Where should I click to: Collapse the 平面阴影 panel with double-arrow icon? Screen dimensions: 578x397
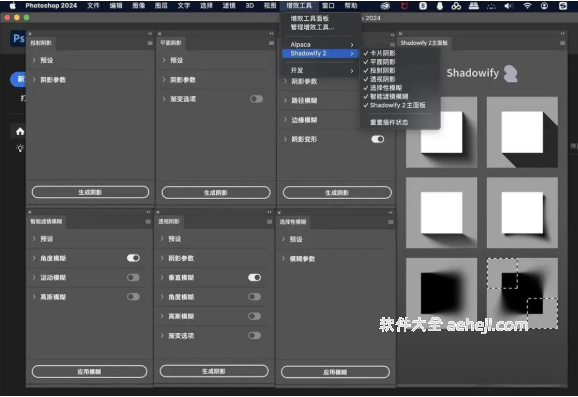click(x=271, y=34)
